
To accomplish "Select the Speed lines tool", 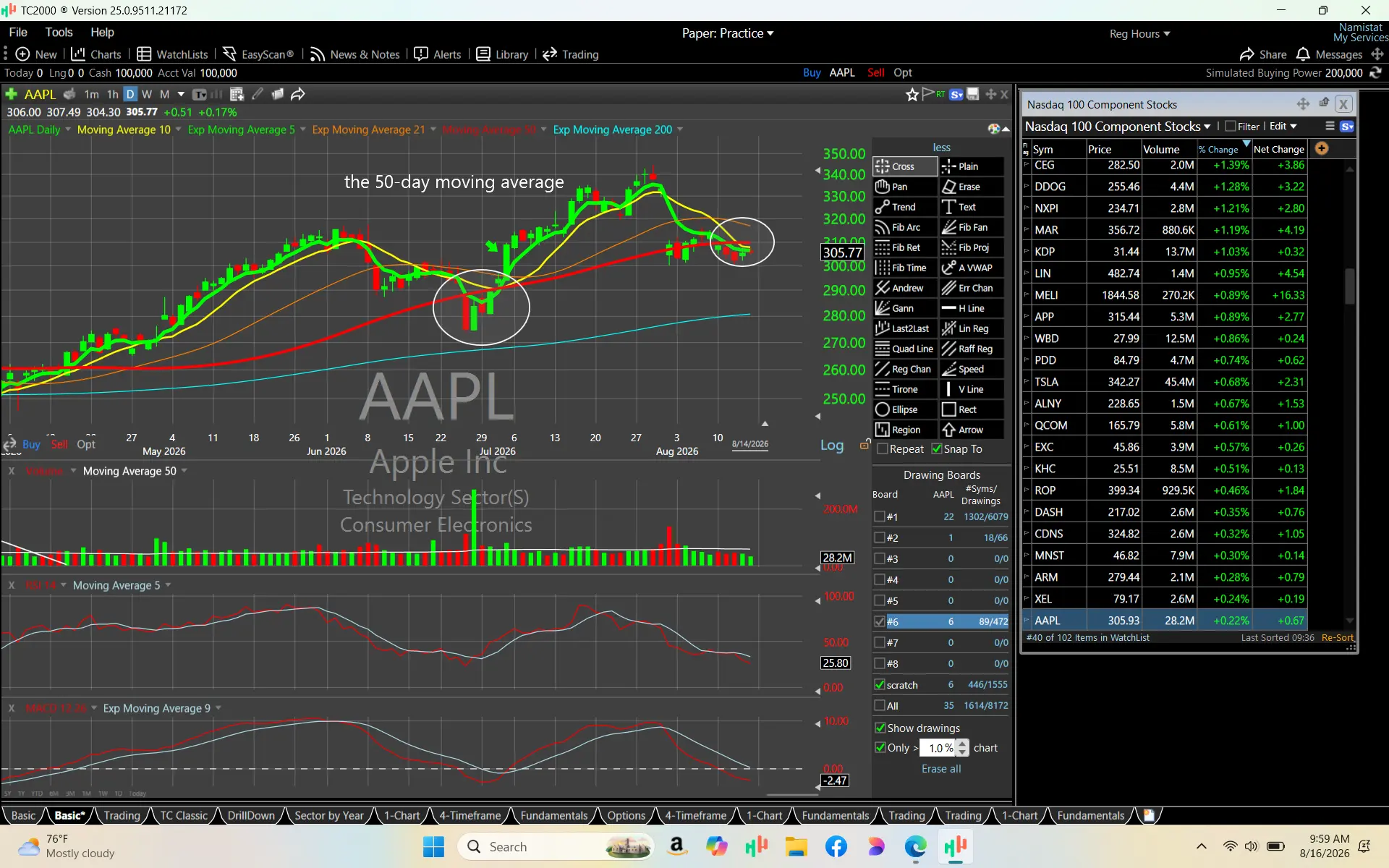I will pyautogui.click(x=972, y=369).
